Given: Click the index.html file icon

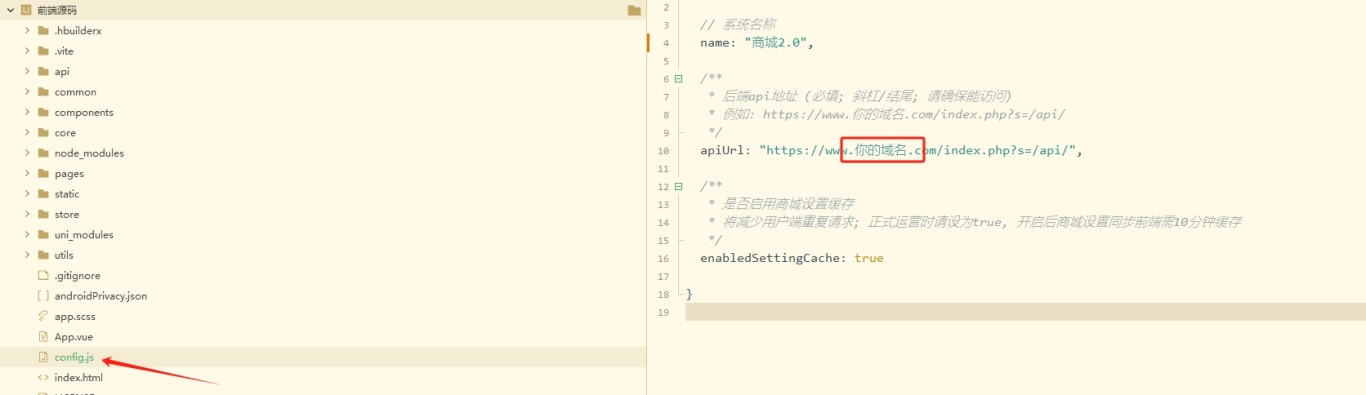Looking at the screenshot, I should [43, 377].
